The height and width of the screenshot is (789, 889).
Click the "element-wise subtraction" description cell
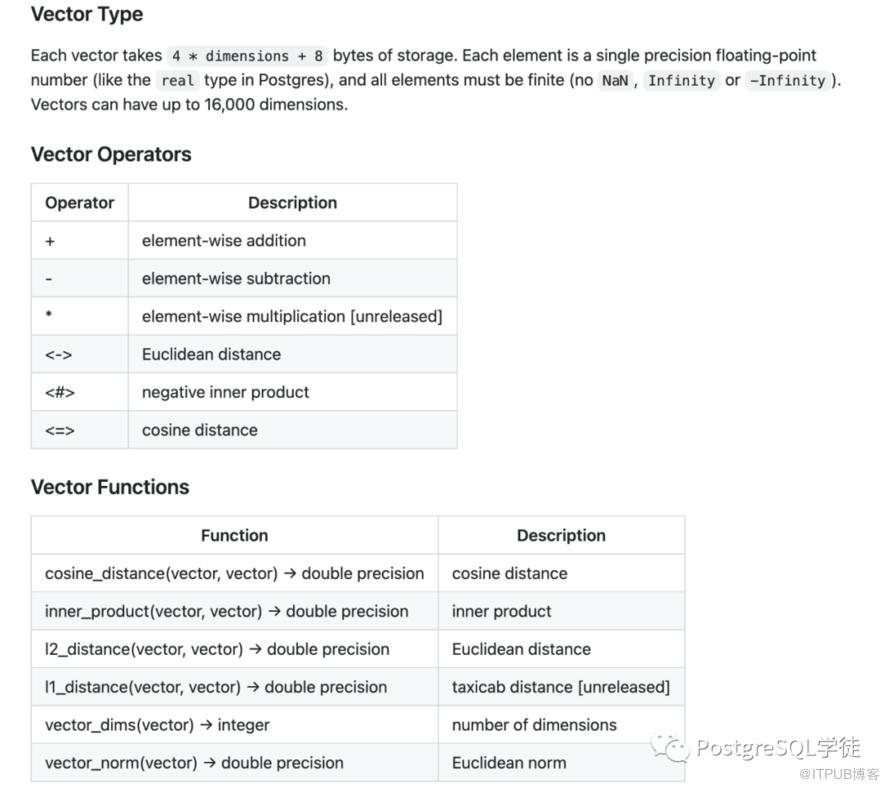(236, 279)
